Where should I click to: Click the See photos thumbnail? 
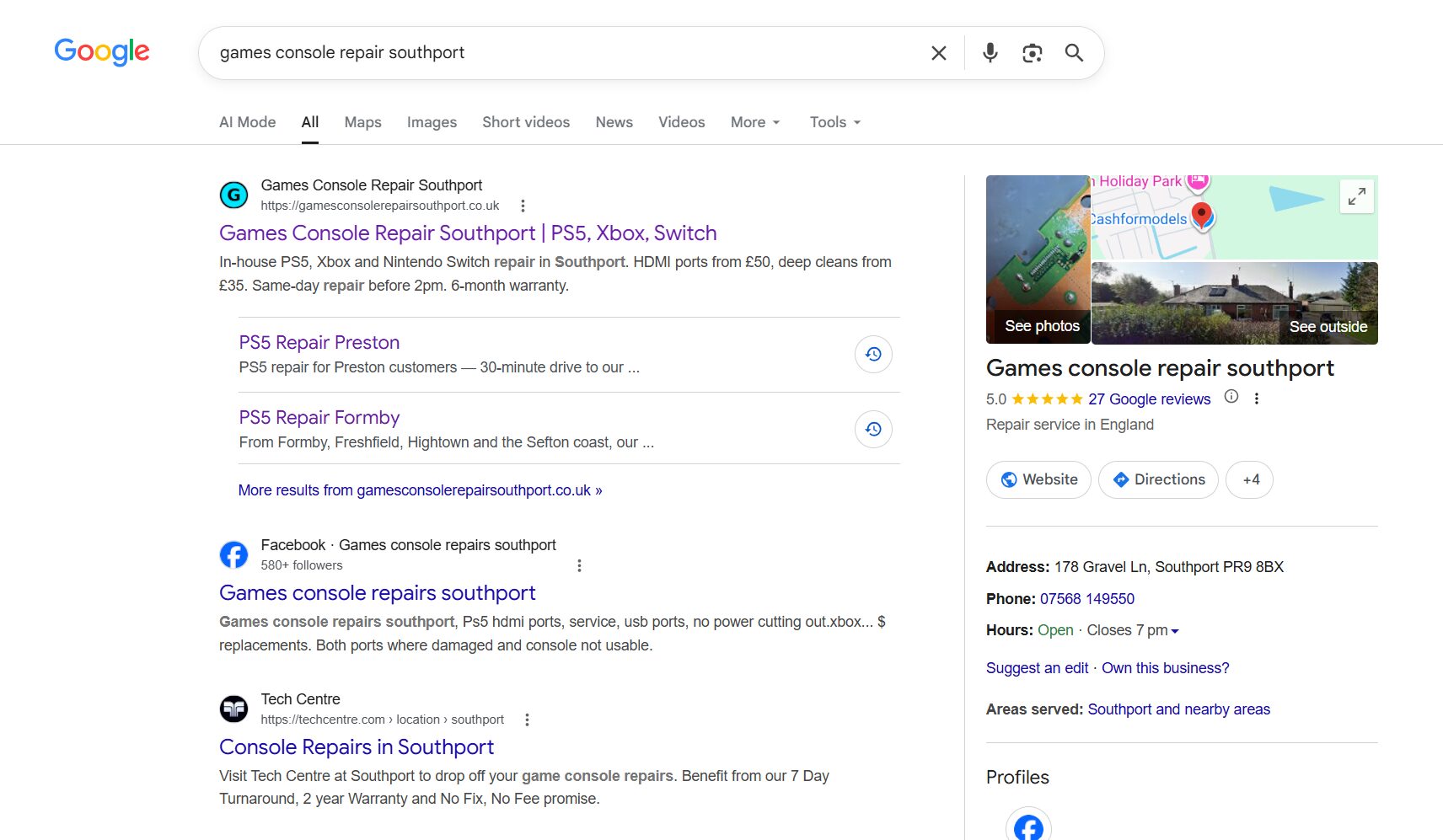(x=1038, y=259)
